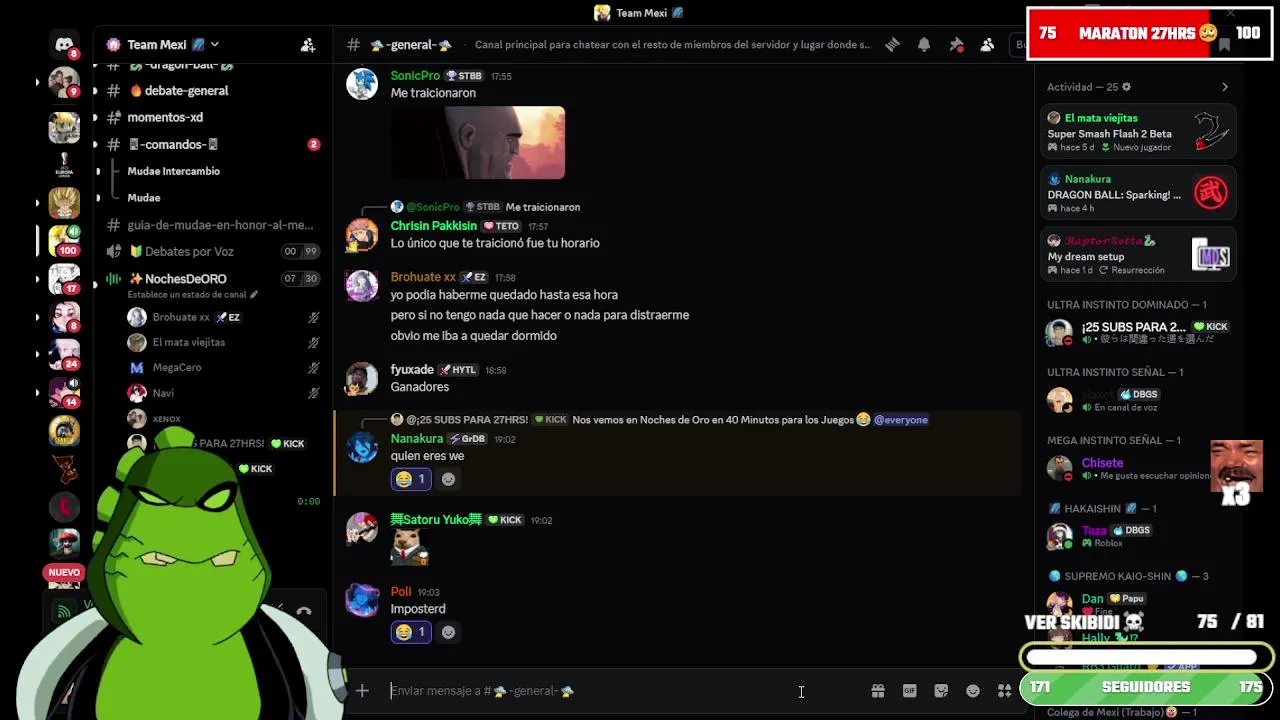This screenshot has width=1280, height=720.
Task: Expand the Actividad panel chevron arrow
Action: (x=1225, y=87)
